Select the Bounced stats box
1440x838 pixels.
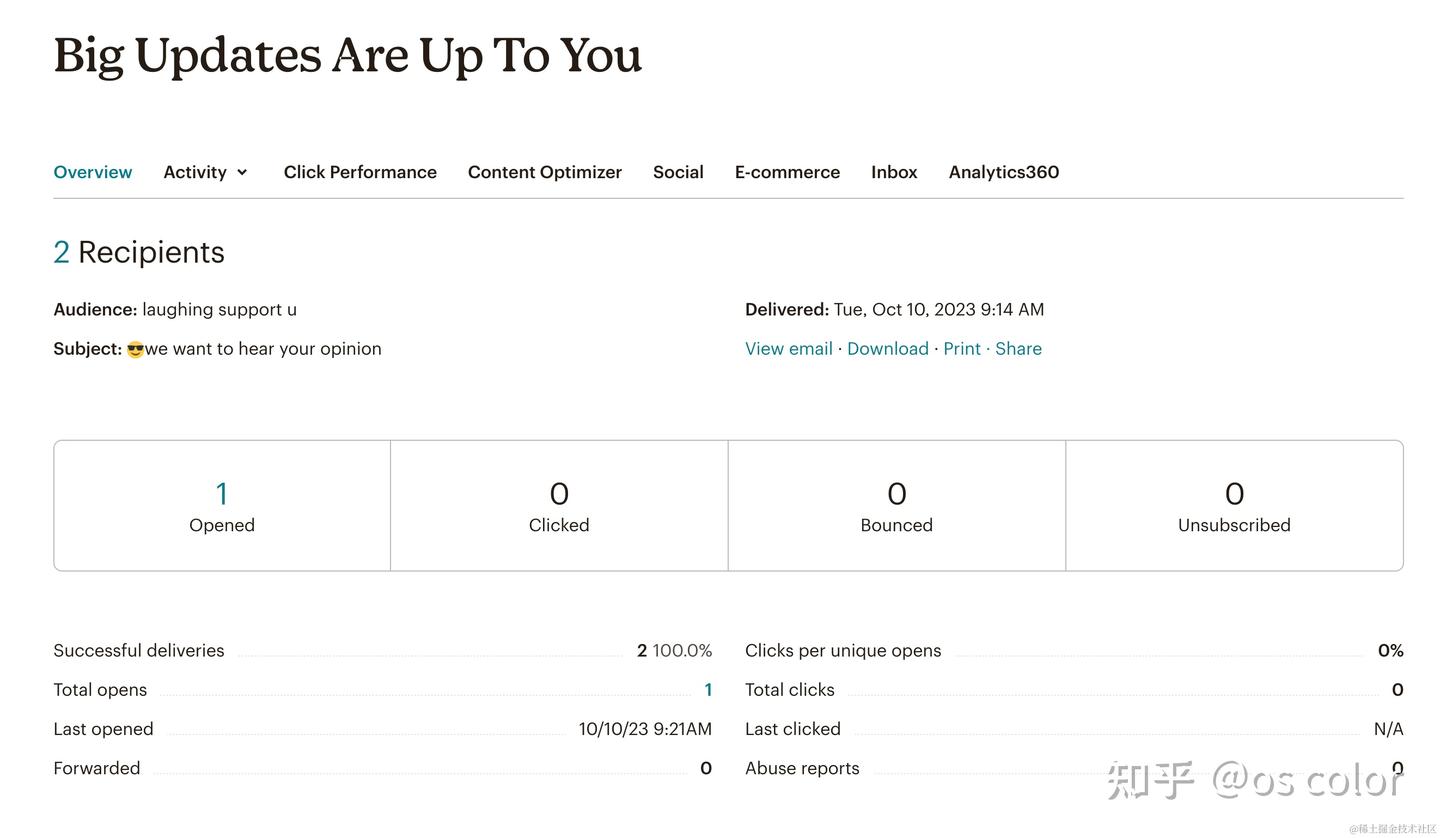click(x=896, y=506)
